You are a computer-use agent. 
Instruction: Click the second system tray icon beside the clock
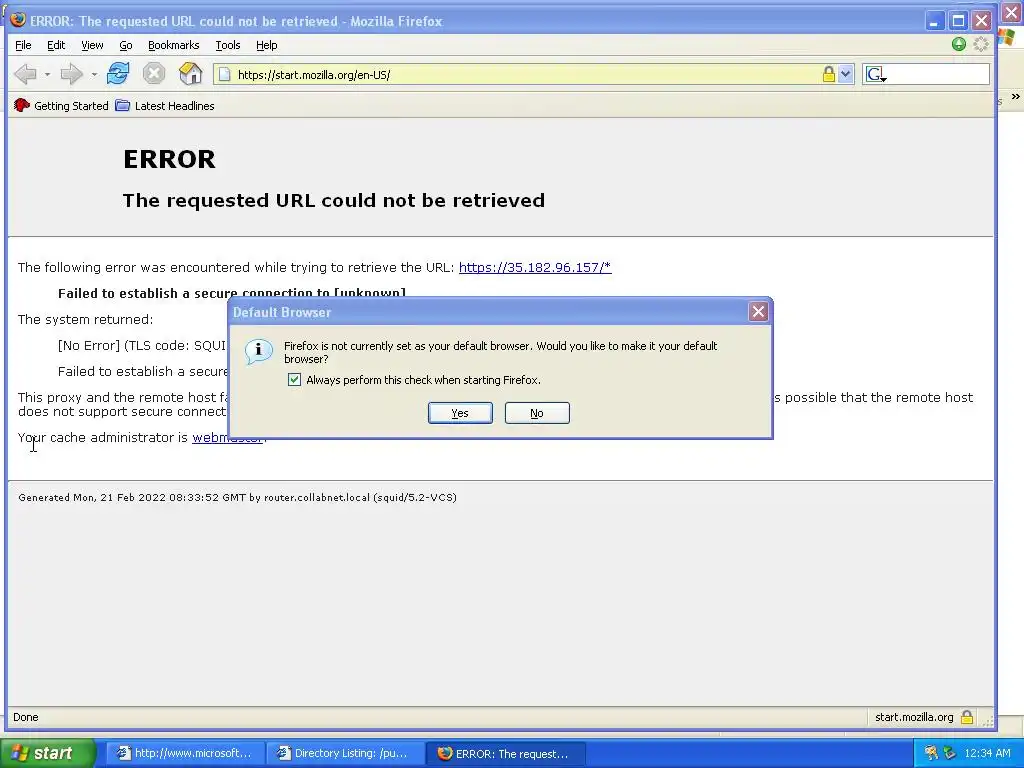[950, 753]
